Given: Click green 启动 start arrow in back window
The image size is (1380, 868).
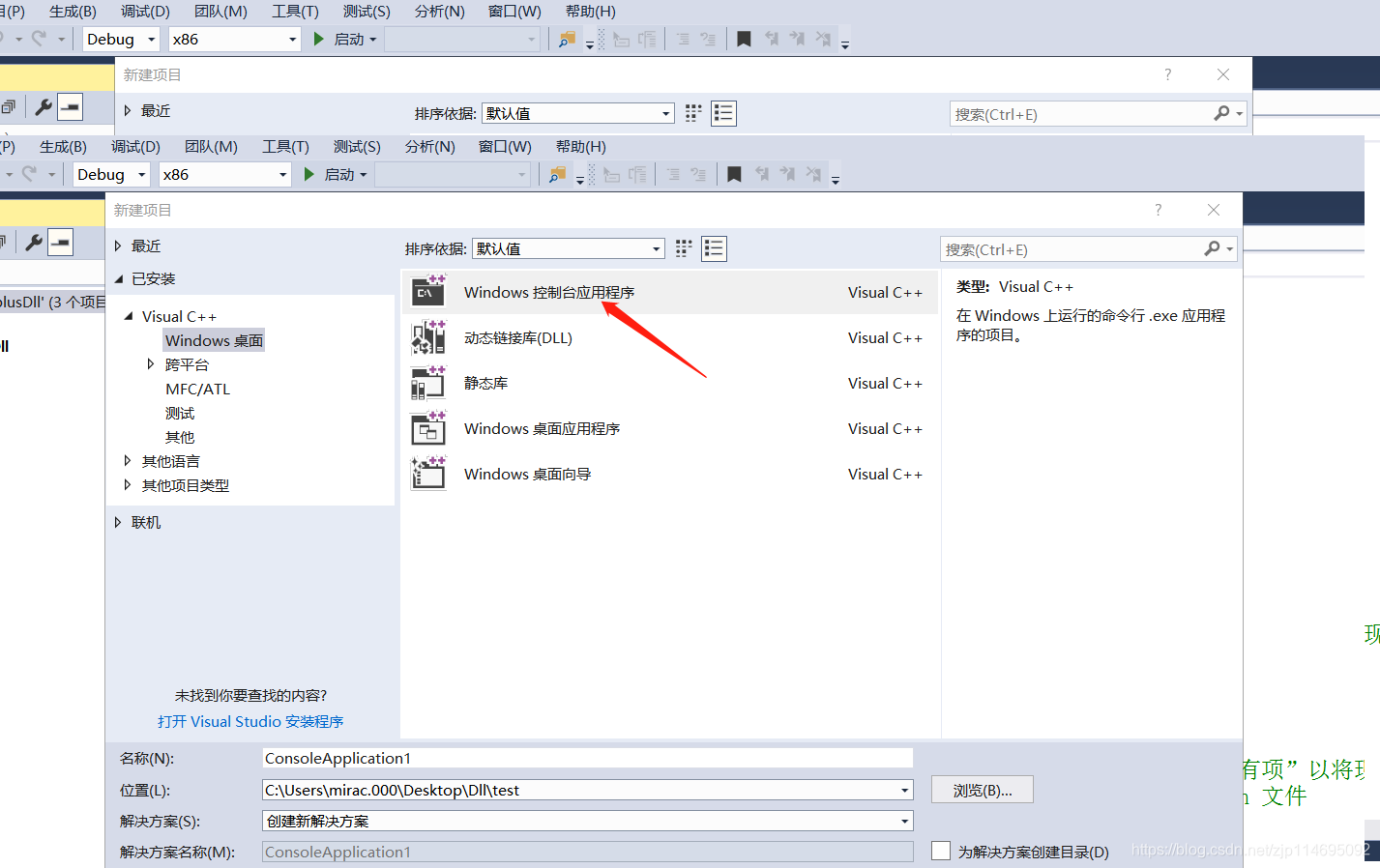Looking at the screenshot, I should (x=318, y=39).
